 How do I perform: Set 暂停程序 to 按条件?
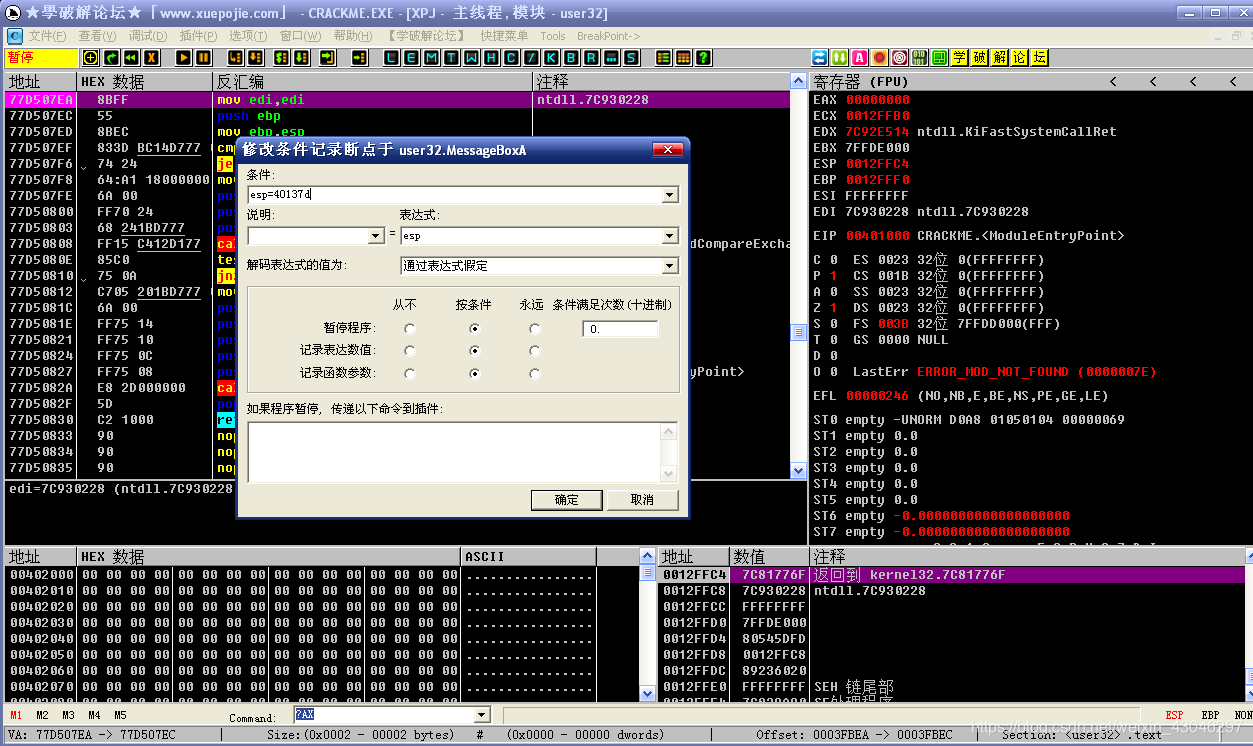(x=474, y=328)
